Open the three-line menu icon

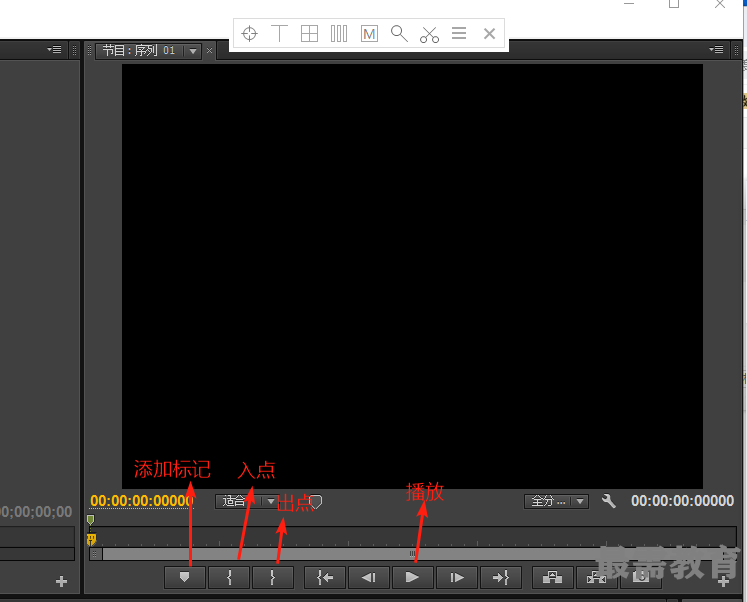point(459,33)
